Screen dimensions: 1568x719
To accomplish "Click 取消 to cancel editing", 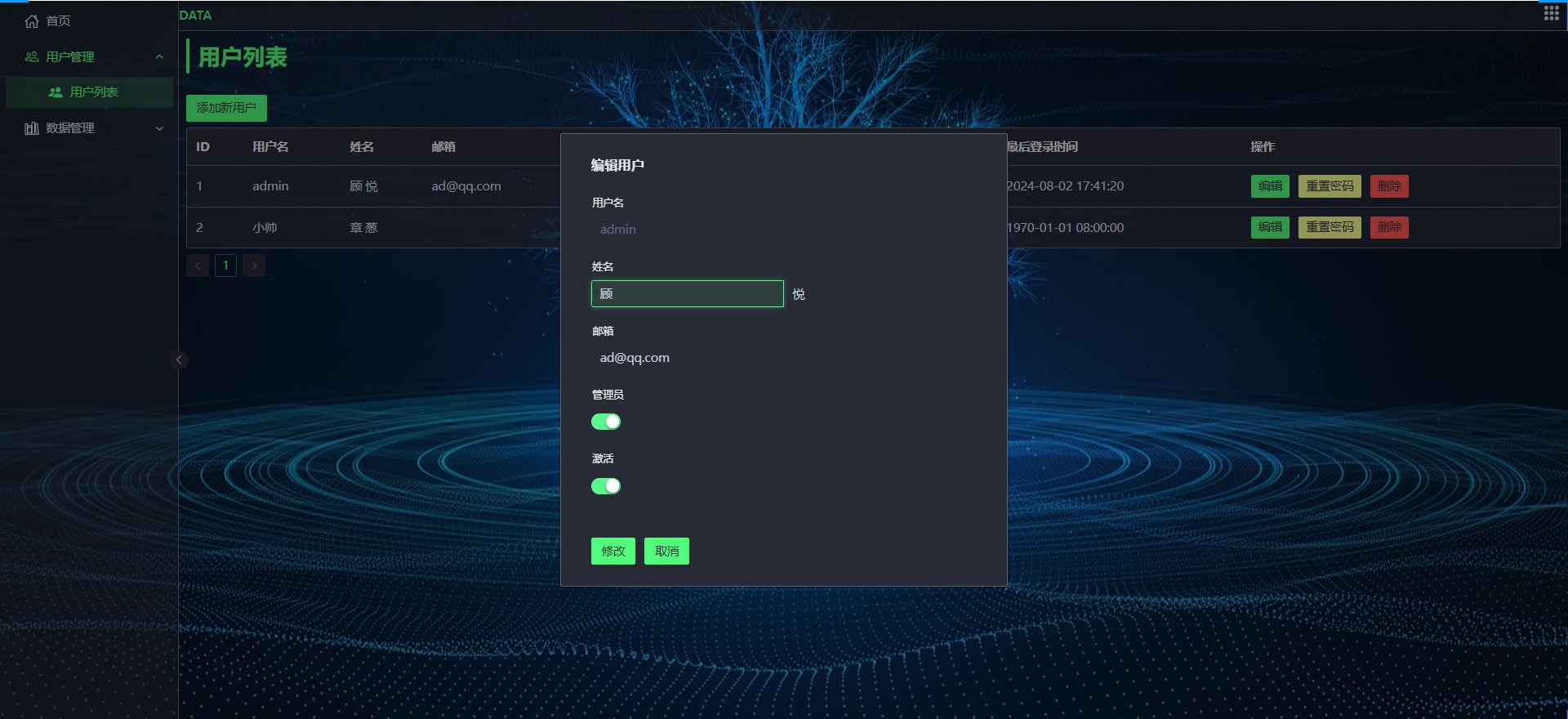I will (666, 552).
